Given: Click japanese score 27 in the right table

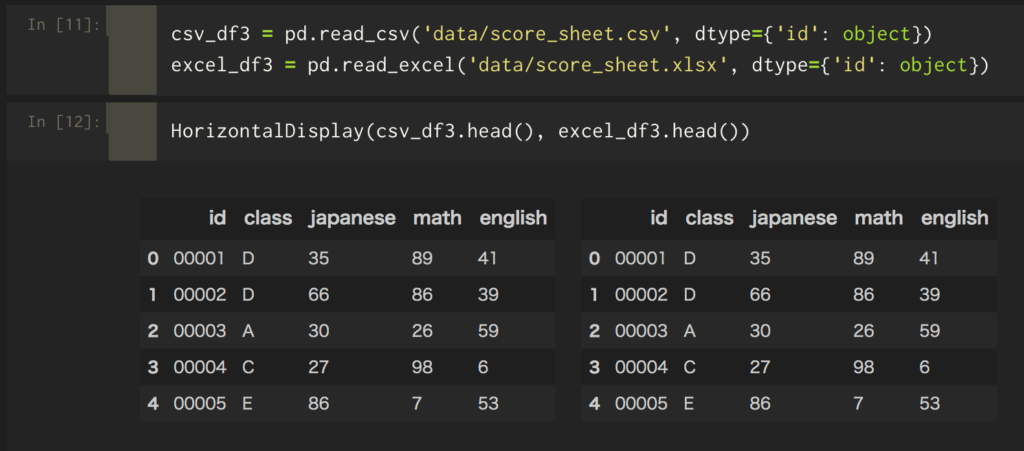Looking at the screenshot, I should [x=760, y=367].
